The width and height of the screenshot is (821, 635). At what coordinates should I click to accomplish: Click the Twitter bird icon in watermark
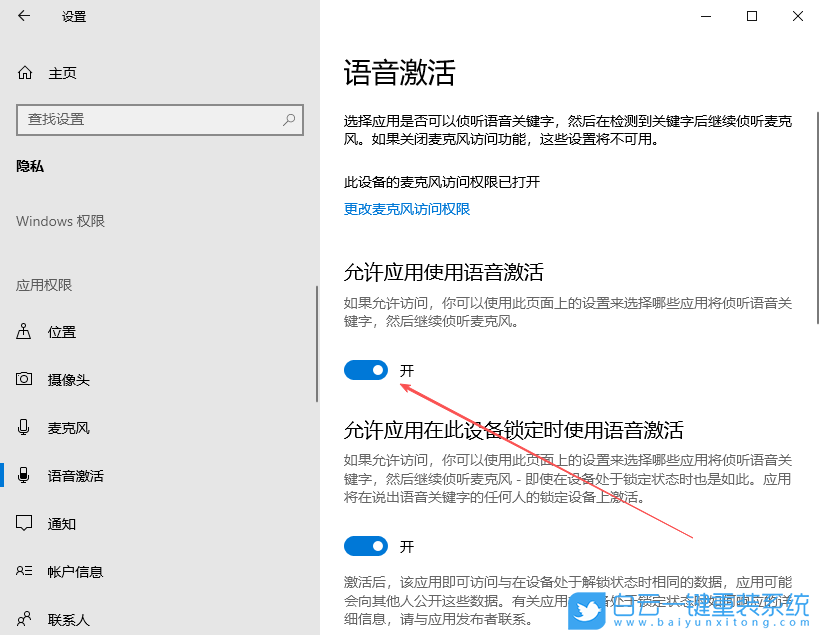coord(589,611)
